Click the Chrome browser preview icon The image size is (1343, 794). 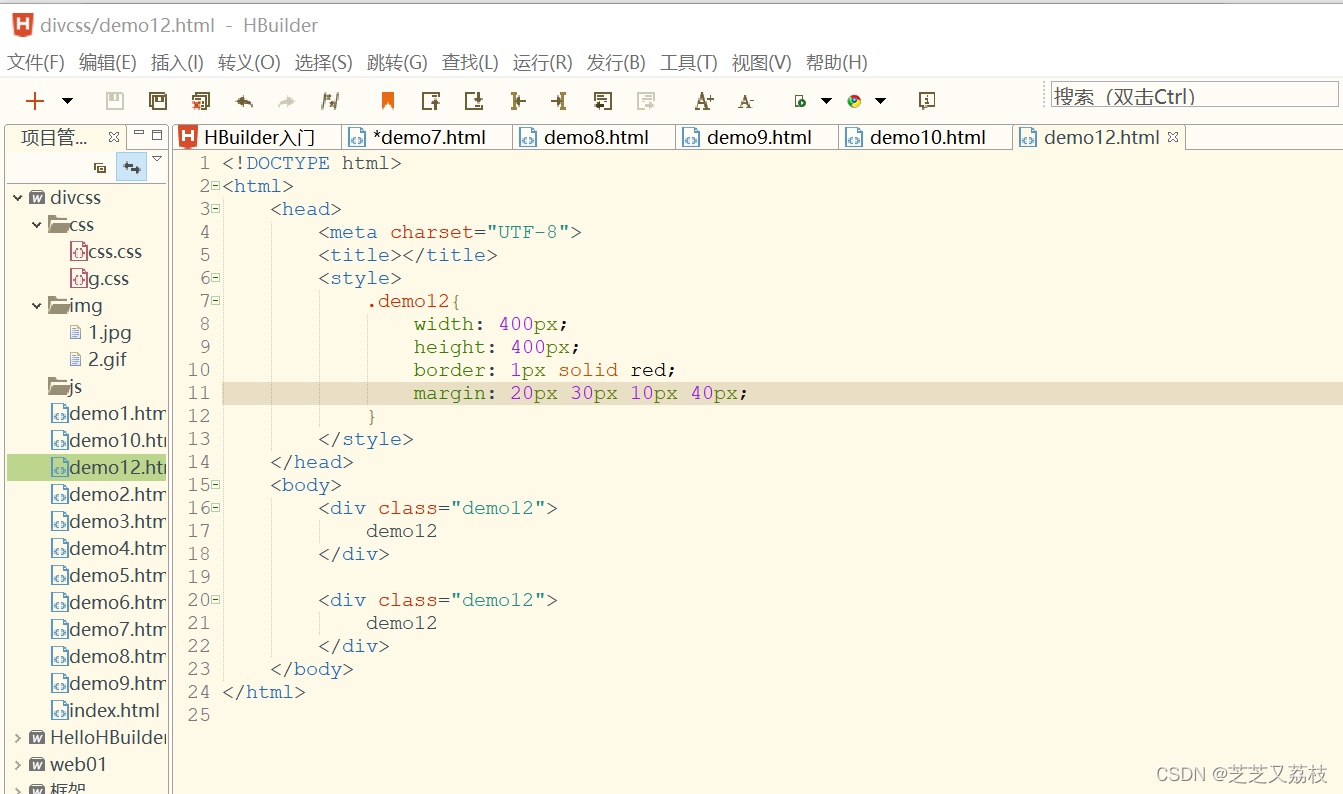(854, 101)
